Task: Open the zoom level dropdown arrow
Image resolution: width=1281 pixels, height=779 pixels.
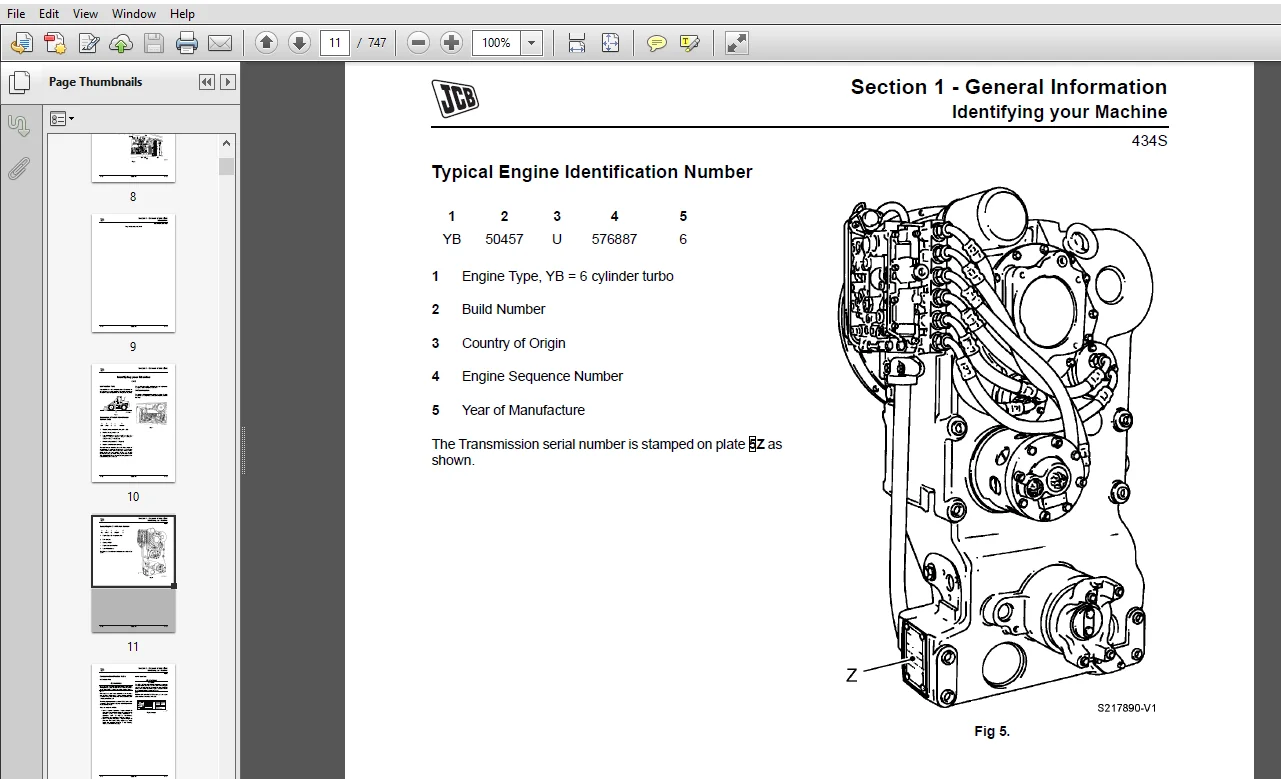Action: pyautogui.click(x=532, y=43)
